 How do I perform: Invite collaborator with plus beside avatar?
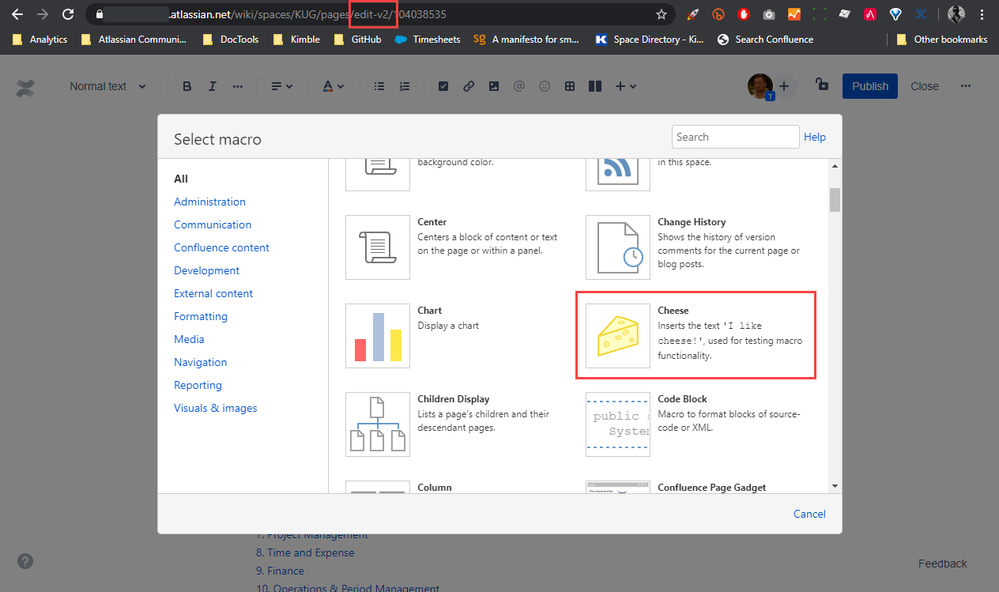[x=784, y=86]
